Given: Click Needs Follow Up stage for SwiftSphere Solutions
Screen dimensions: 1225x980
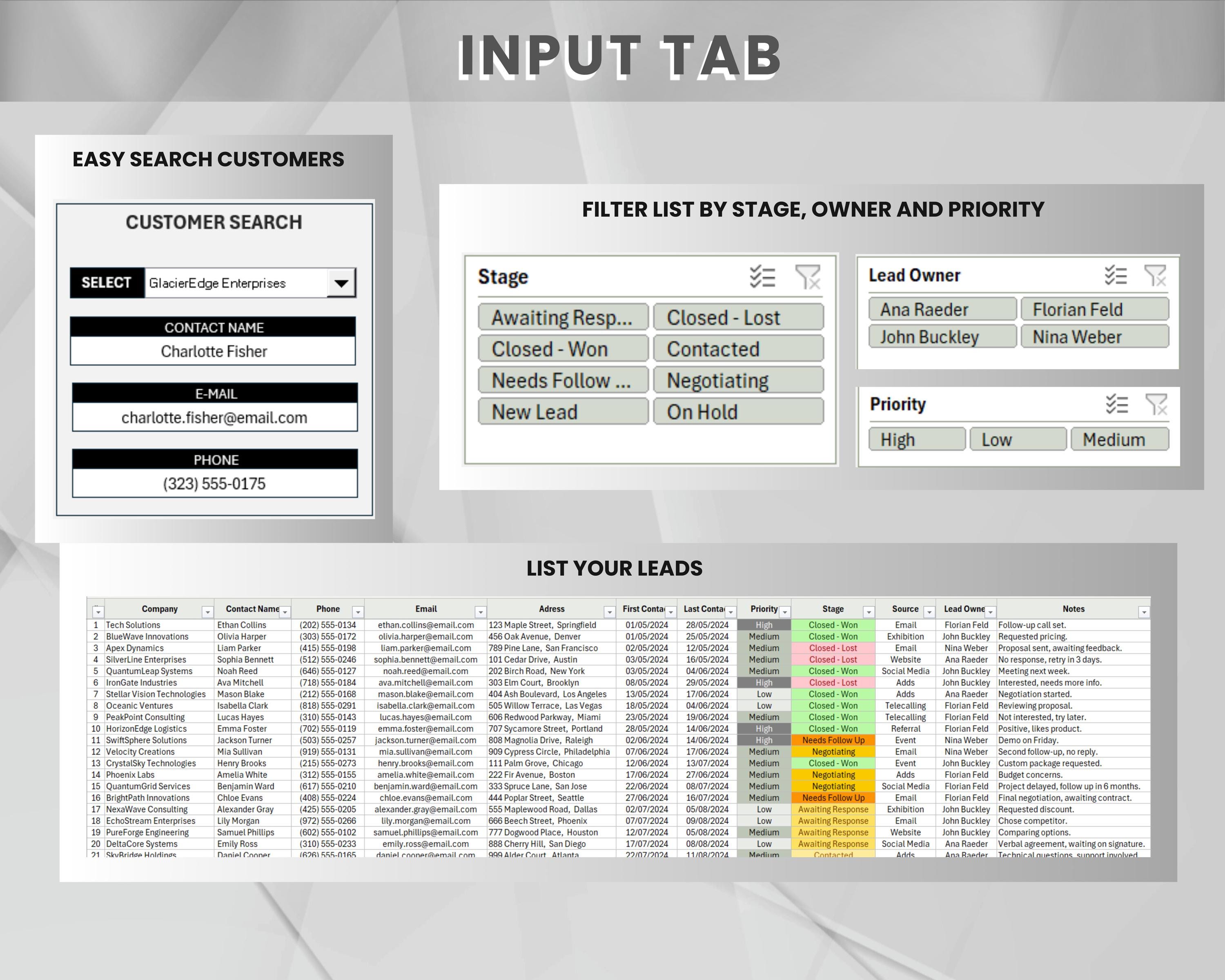Looking at the screenshot, I should (833, 740).
